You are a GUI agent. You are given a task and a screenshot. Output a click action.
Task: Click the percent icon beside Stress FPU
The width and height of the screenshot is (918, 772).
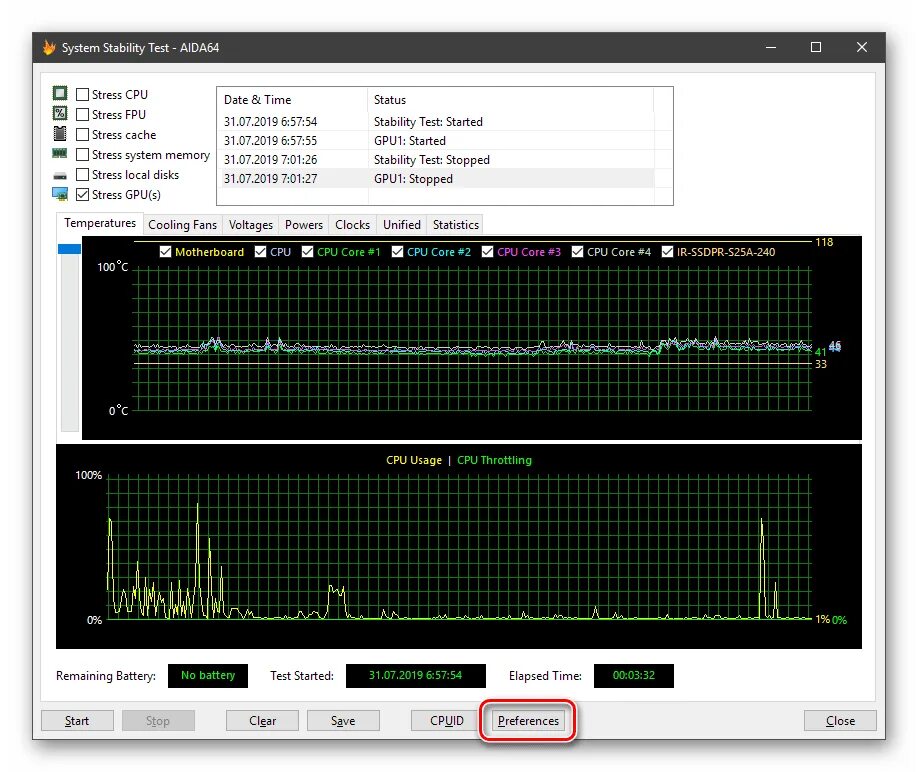60,114
